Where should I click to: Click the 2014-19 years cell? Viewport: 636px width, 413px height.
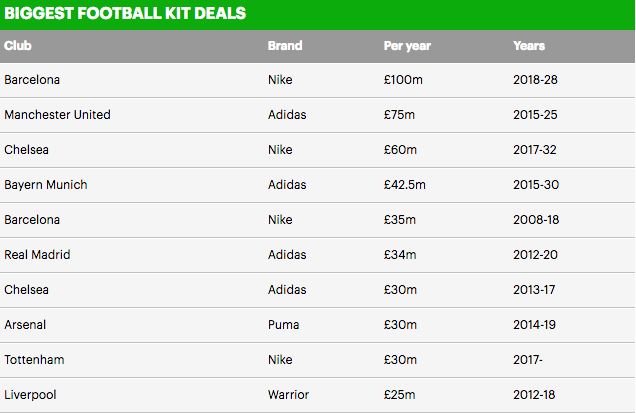[x=535, y=325]
